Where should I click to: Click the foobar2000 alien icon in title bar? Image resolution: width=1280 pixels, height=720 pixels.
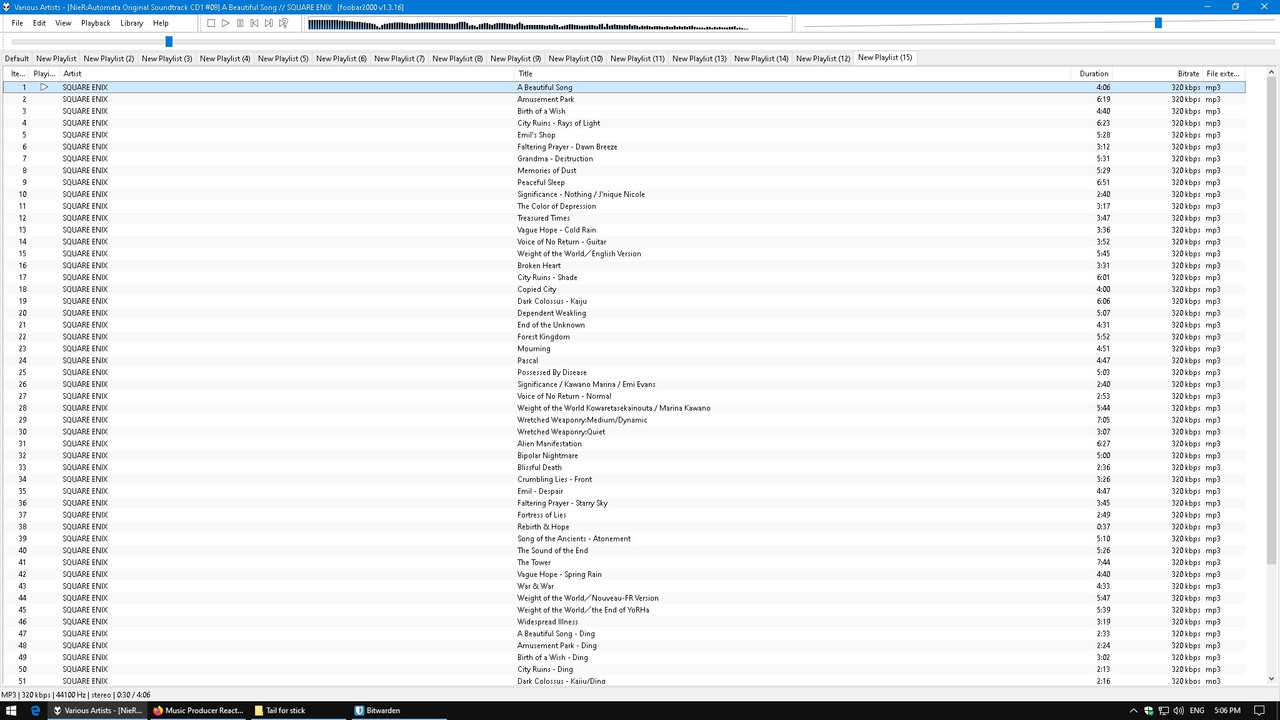[7, 7]
